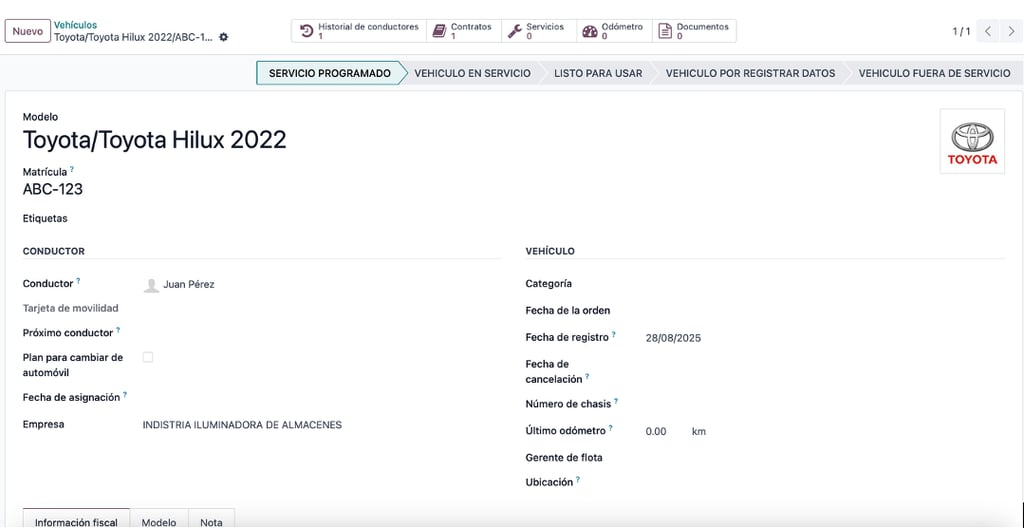This screenshot has width=1024, height=528.
Task: Open Documentos smart button
Action: [x=694, y=31]
